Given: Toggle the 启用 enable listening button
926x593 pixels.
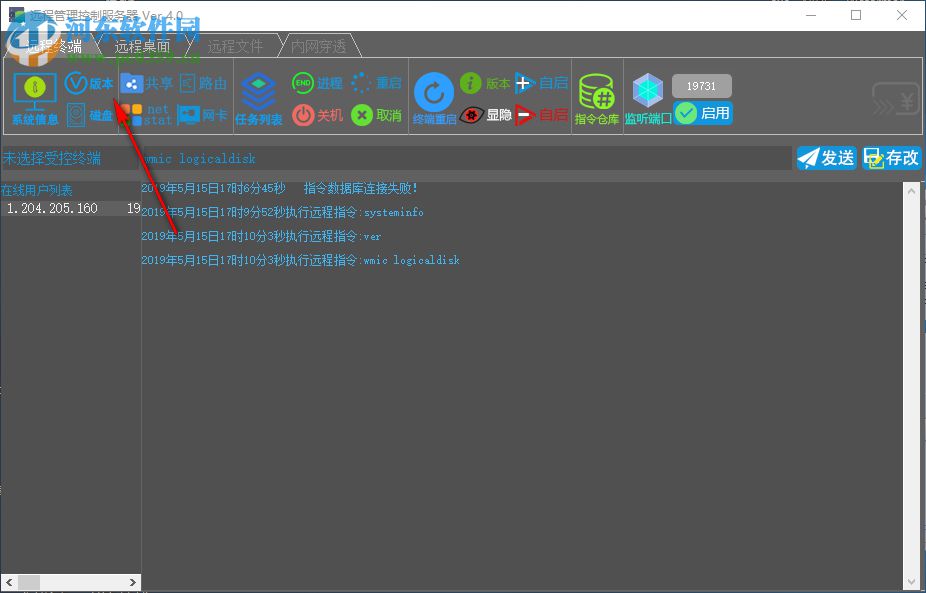Looking at the screenshot, I should click(x=703, y=113).
